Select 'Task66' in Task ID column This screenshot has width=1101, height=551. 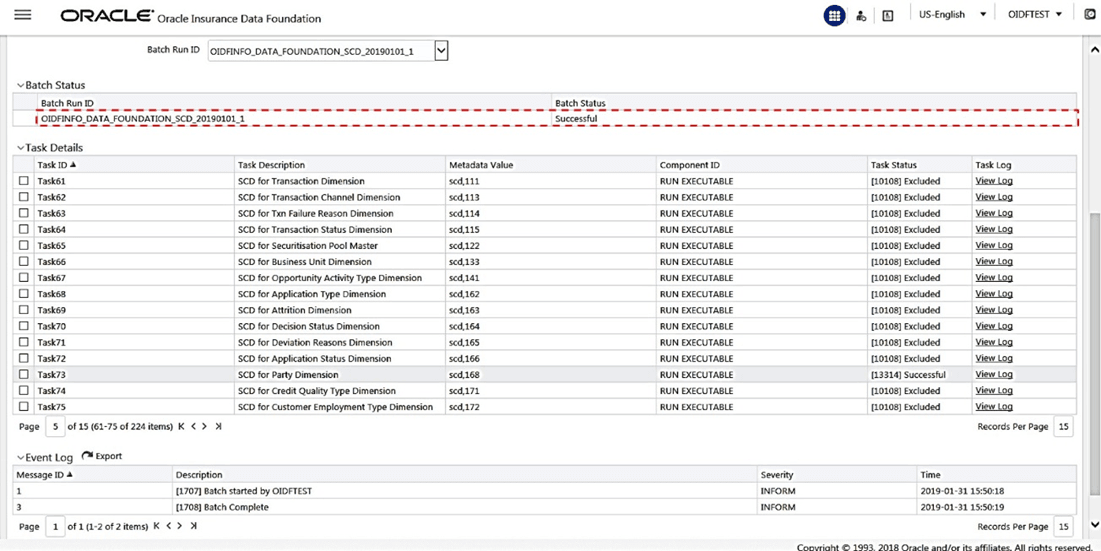pos(51,262)
